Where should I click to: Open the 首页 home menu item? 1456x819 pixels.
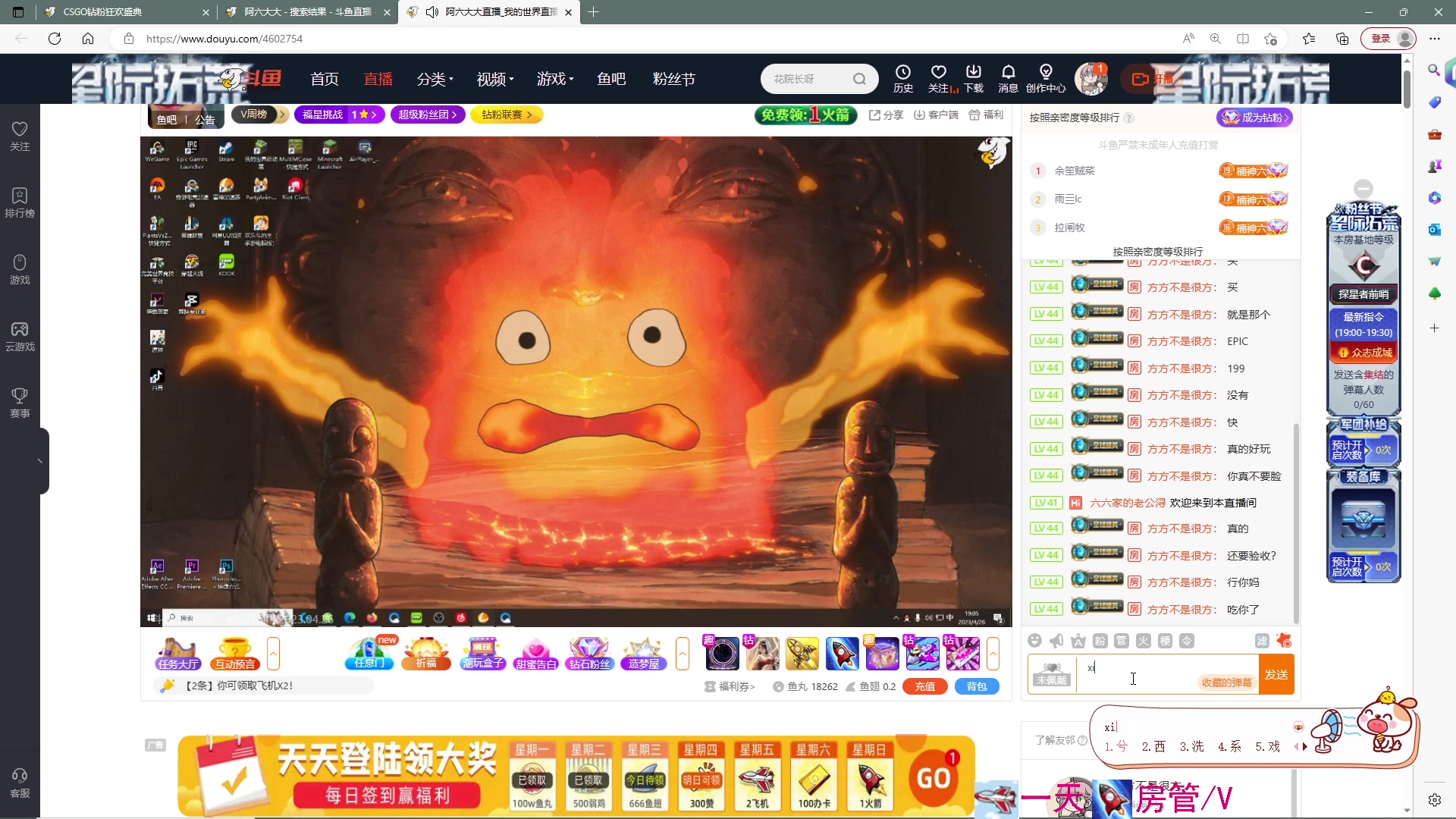(324, 78)
